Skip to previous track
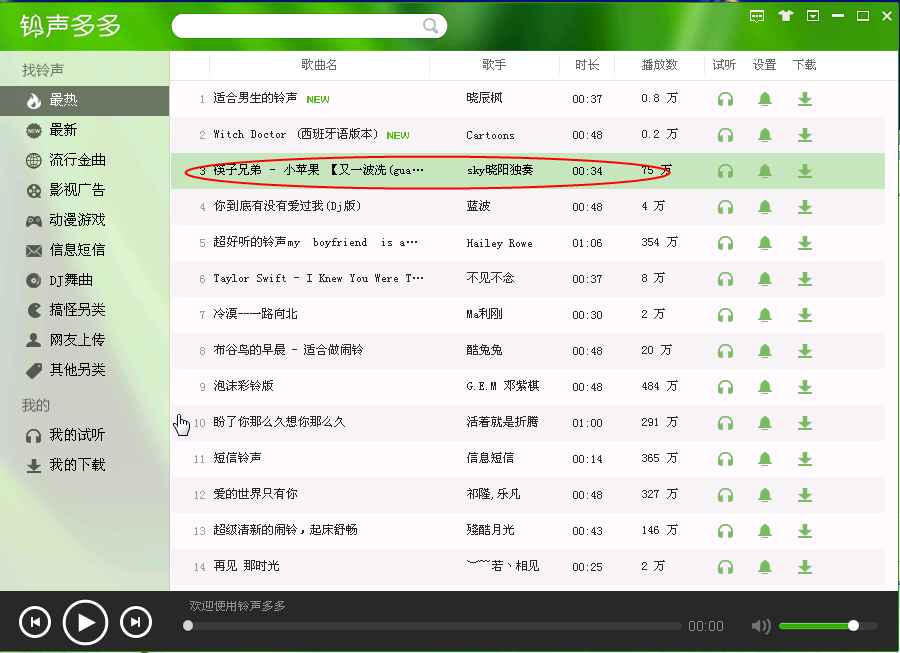This screenshot has width=900, height=653. click(35, 622)
